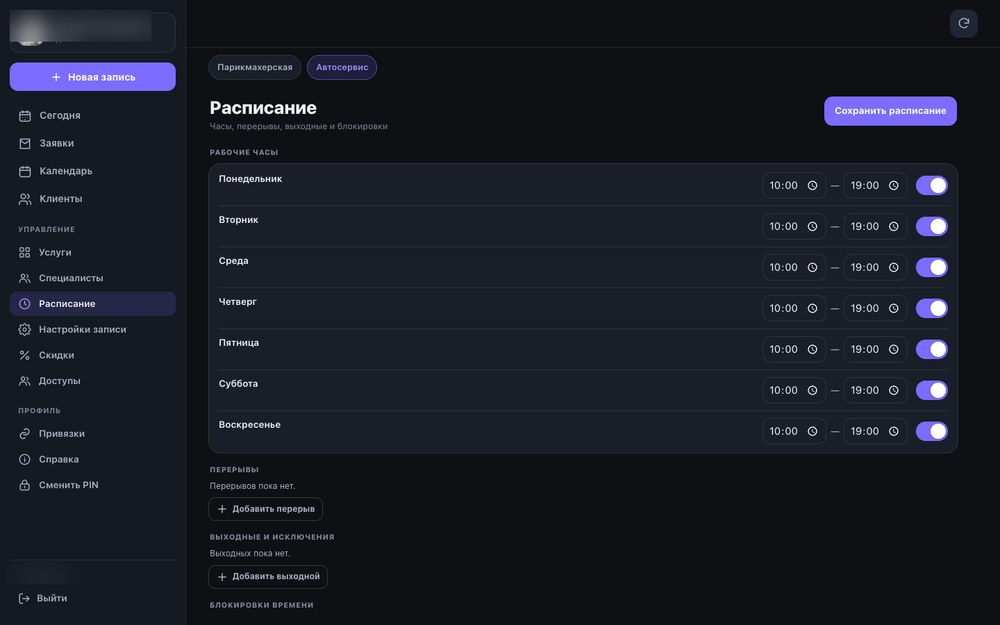
Task: Open Специалисты management page
Action: [x=92, y=278]
